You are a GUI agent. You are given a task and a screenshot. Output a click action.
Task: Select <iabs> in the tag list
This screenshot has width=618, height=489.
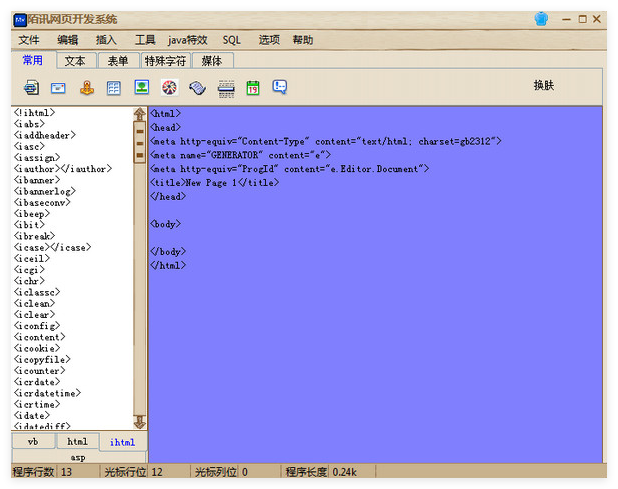[x=29, y=124]
